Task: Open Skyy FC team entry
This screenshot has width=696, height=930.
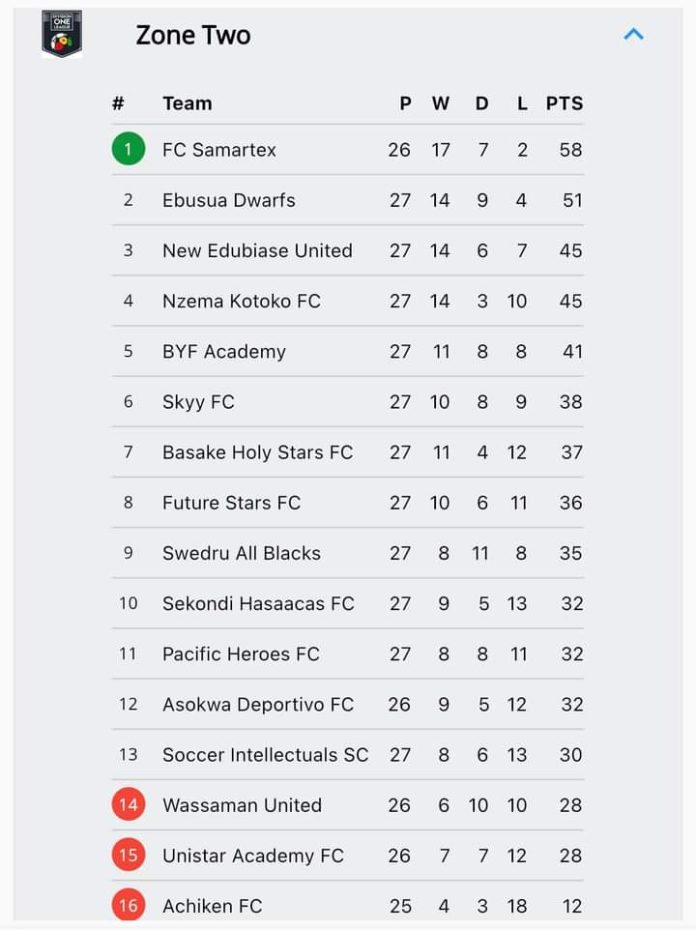Action: [348, 402]
